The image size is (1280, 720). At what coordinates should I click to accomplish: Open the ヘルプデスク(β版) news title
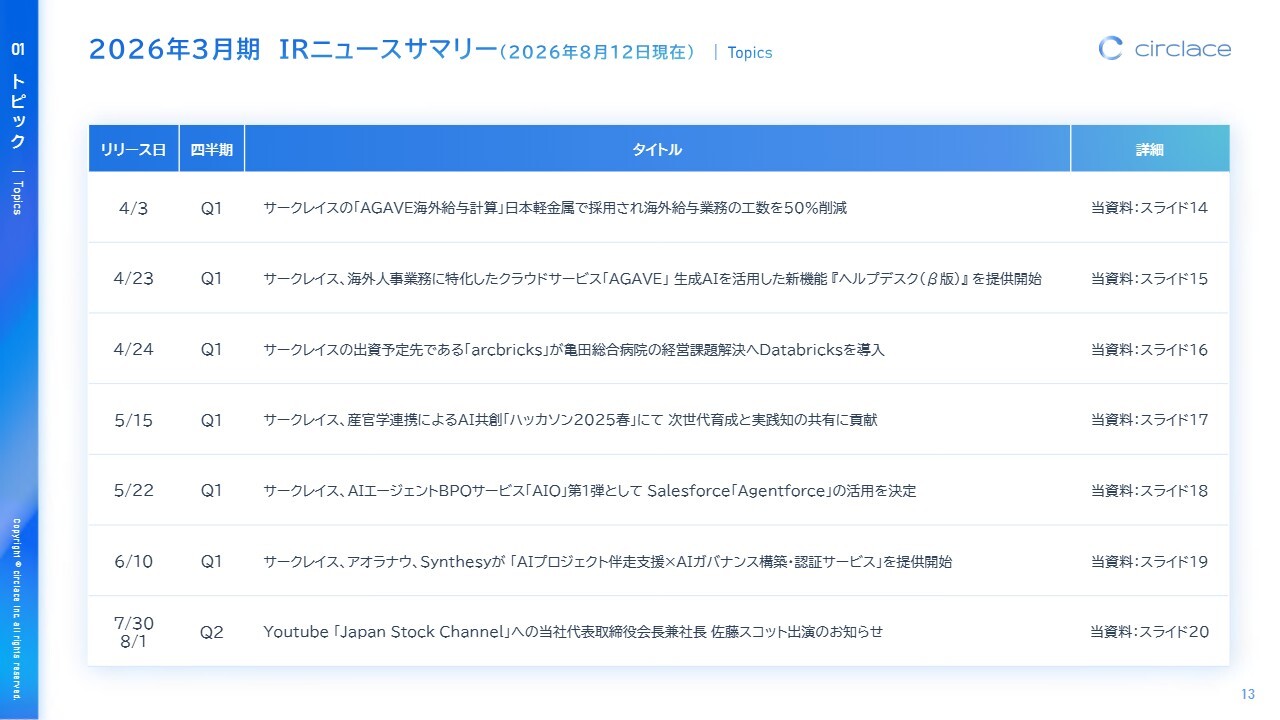(x=652, y=279)
